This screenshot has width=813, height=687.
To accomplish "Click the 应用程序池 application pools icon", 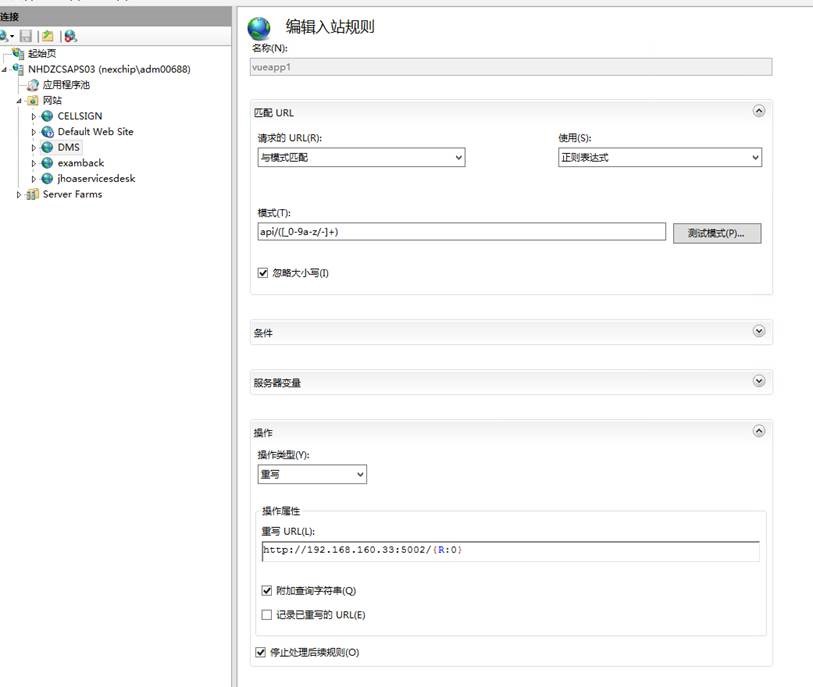I will pyautogui.click(x=33, y=85).
